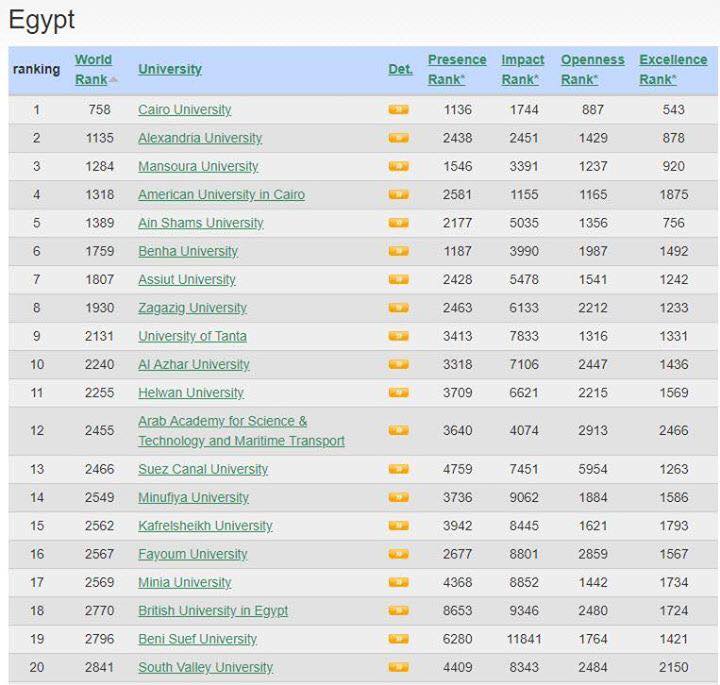Open the Ain Shams University link
This screenshot has width=720, height=685.
pos(201,223)
